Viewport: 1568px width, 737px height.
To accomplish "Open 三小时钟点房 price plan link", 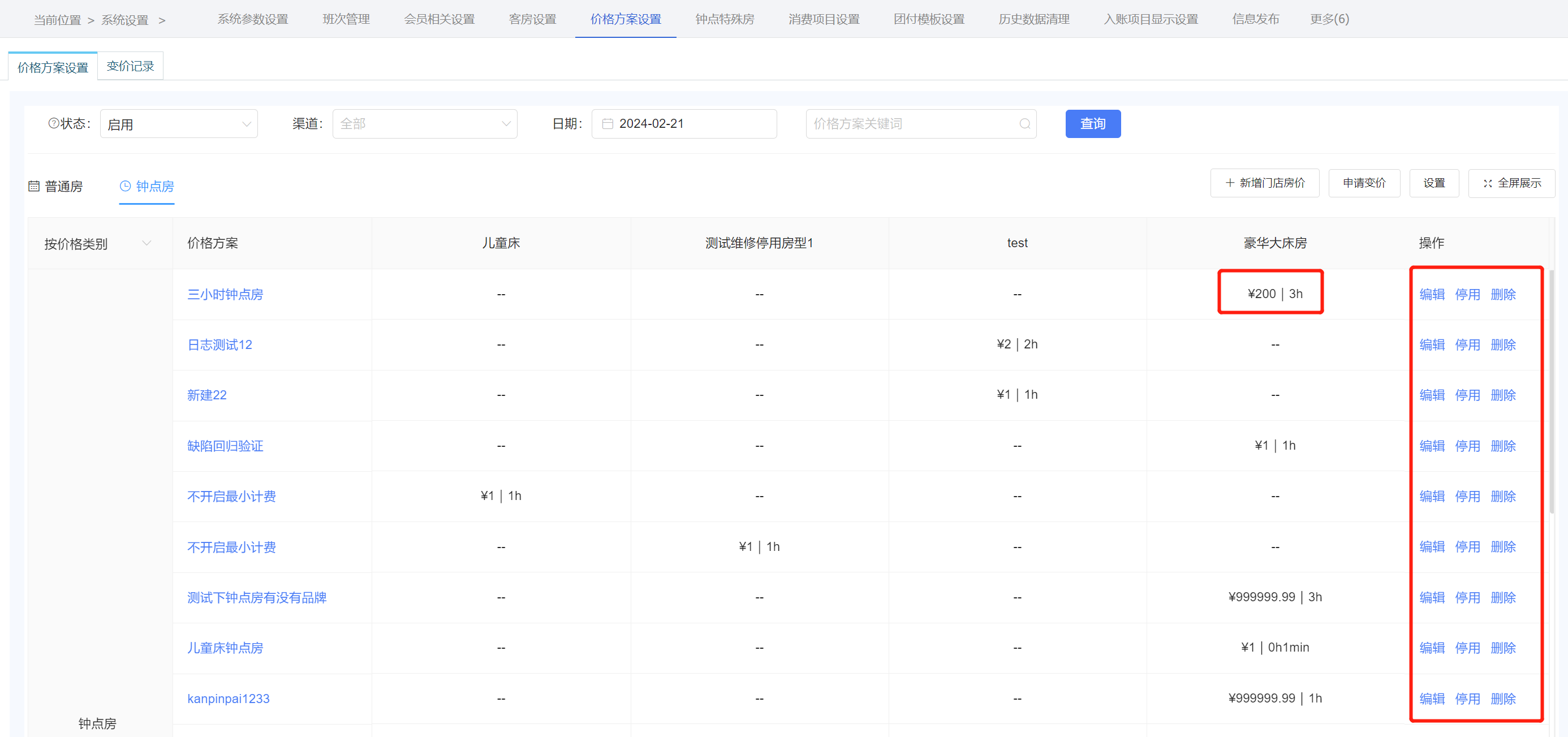I will point(225,295).
